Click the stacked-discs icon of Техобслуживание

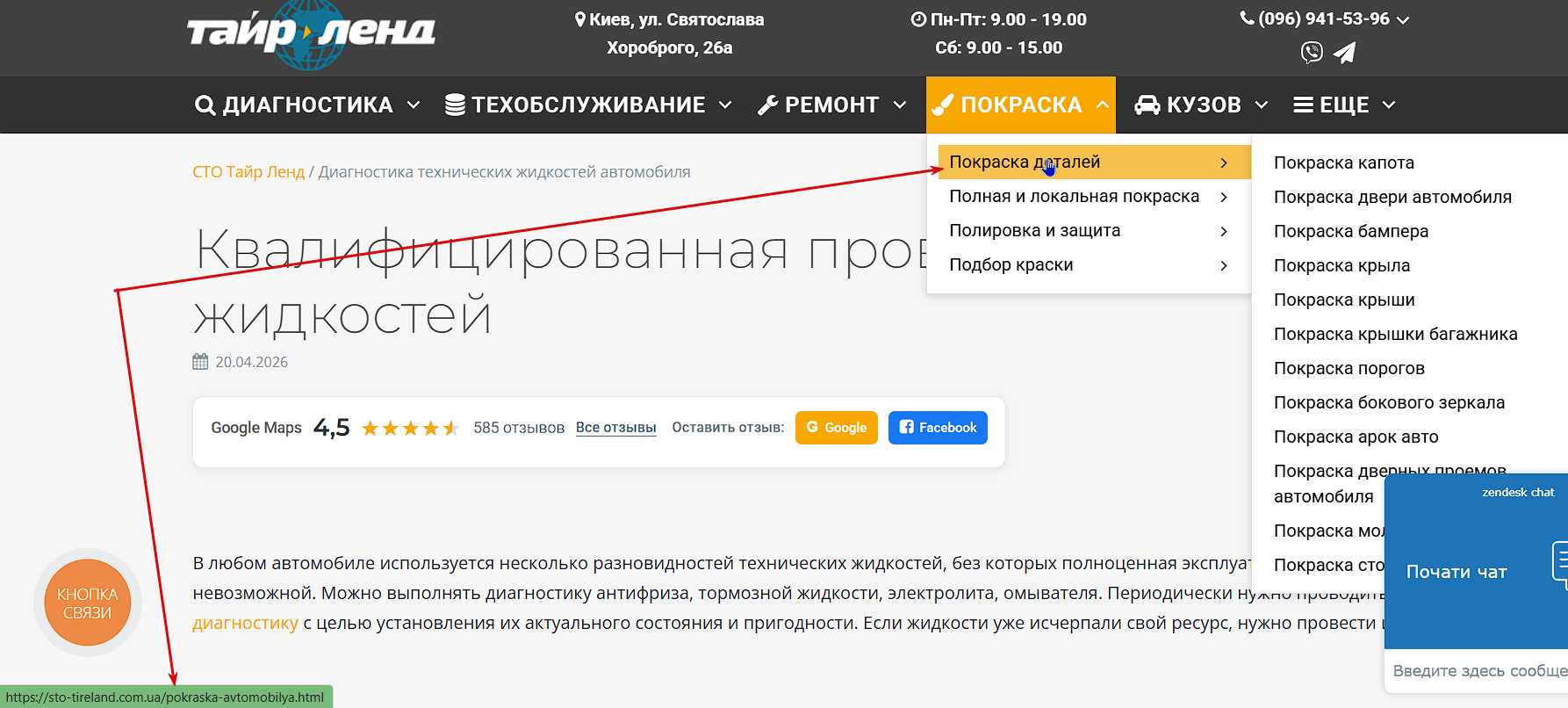coord(455,105)
